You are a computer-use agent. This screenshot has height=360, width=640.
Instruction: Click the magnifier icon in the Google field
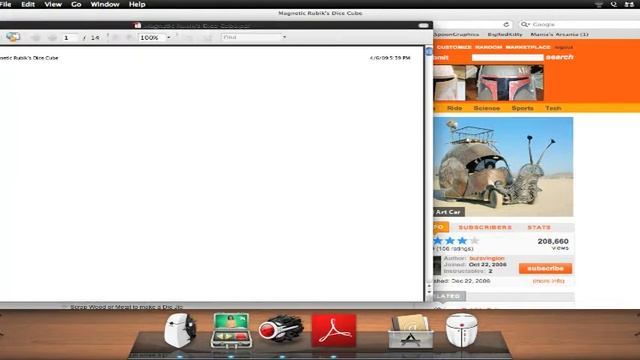click(x=525, y=24)
